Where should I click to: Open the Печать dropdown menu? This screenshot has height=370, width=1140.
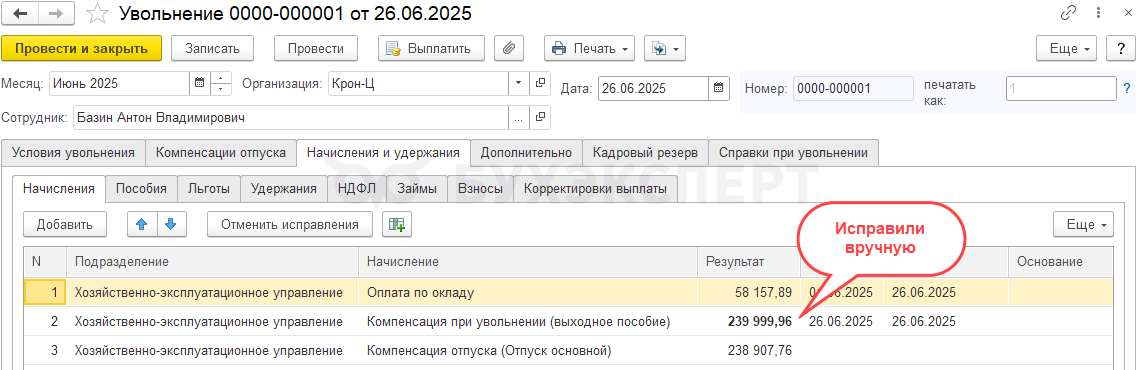click(590, 49)
